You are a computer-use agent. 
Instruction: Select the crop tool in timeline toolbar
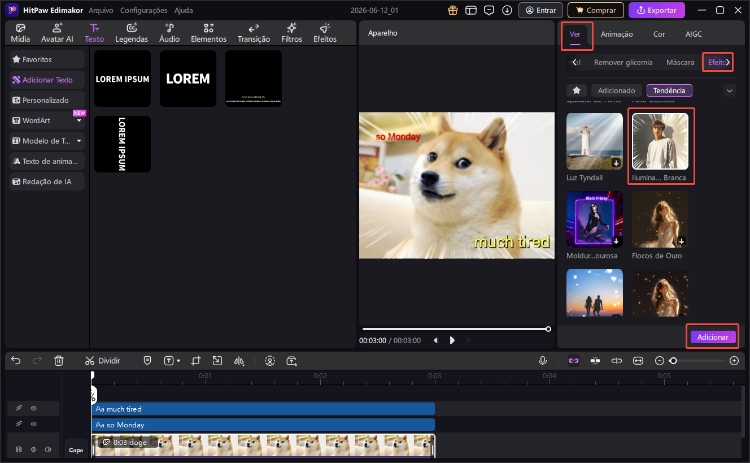tap(196, 361)
